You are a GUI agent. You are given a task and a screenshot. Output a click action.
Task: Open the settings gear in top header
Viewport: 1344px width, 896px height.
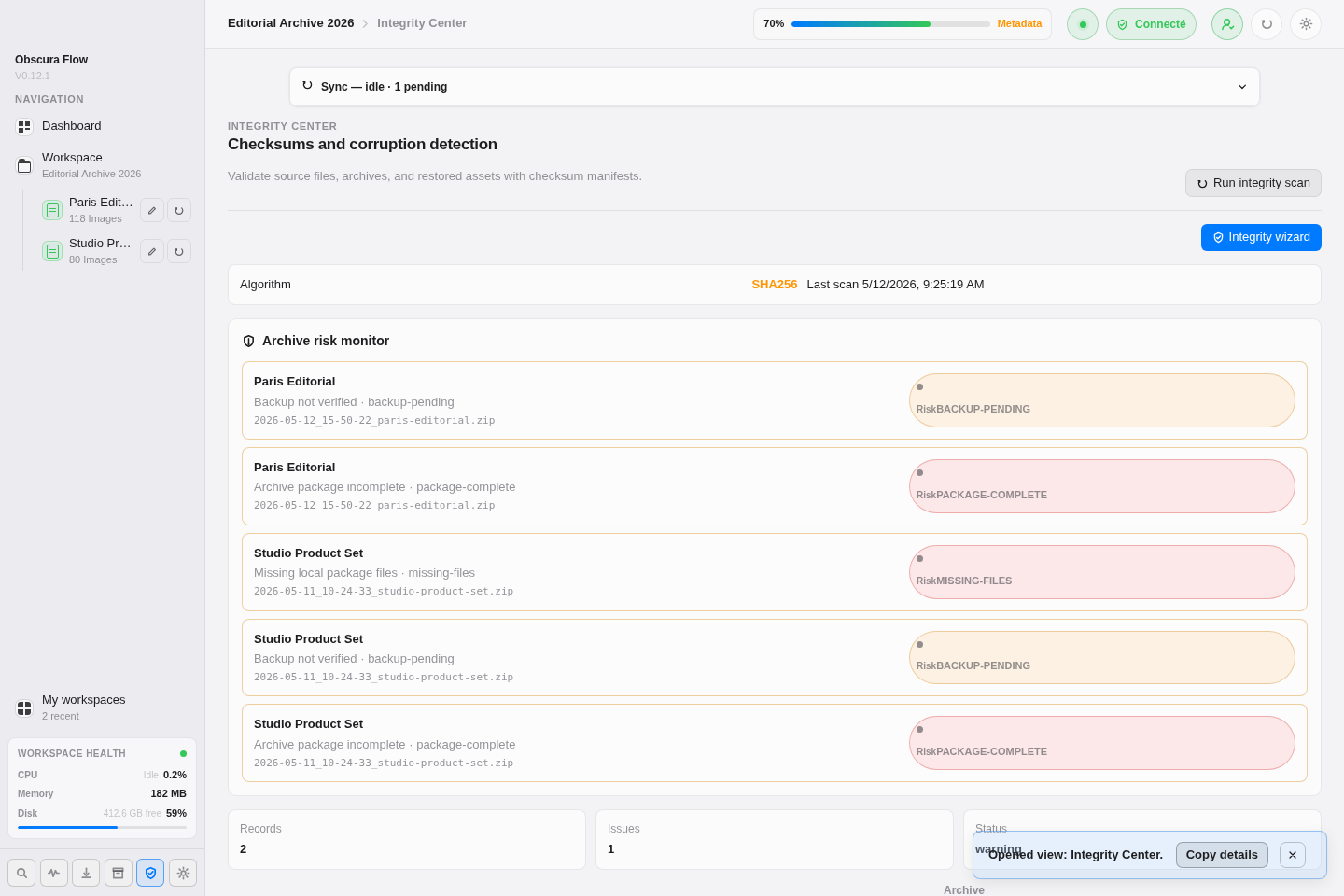[x=1306, y=24]
